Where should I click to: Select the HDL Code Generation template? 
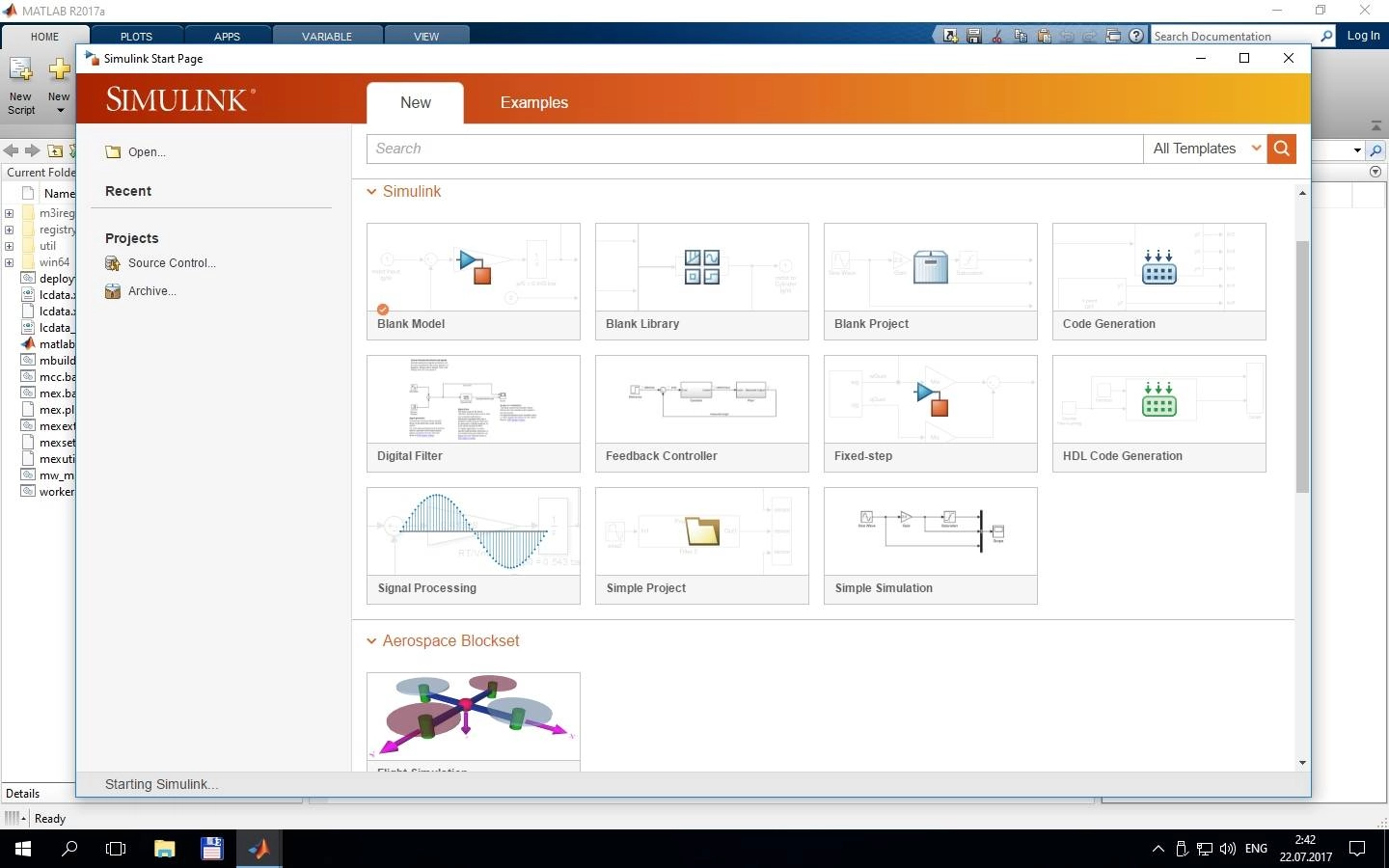point(1159,414)
